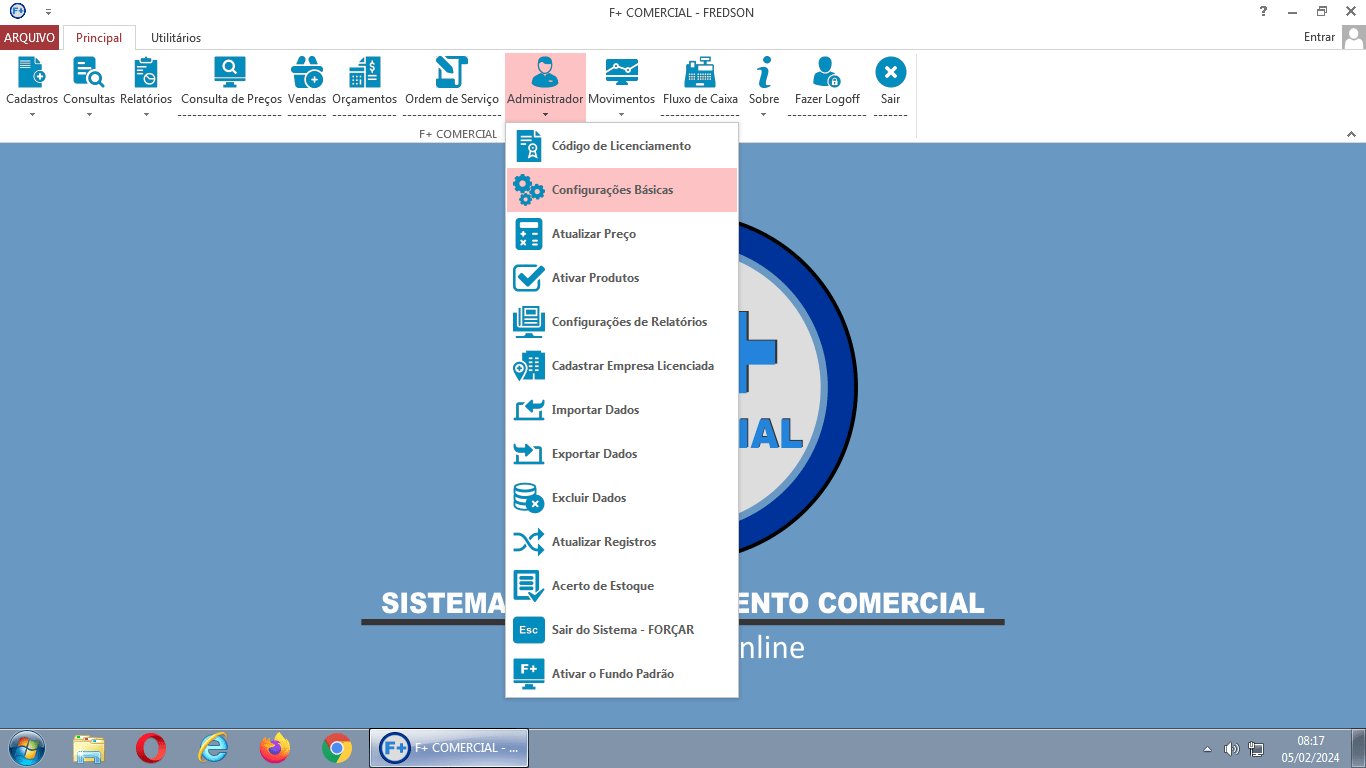Select Cadastrar Empresa Licenciada entry
This screenshot has width=1366, height=768.
click(622, 366)
